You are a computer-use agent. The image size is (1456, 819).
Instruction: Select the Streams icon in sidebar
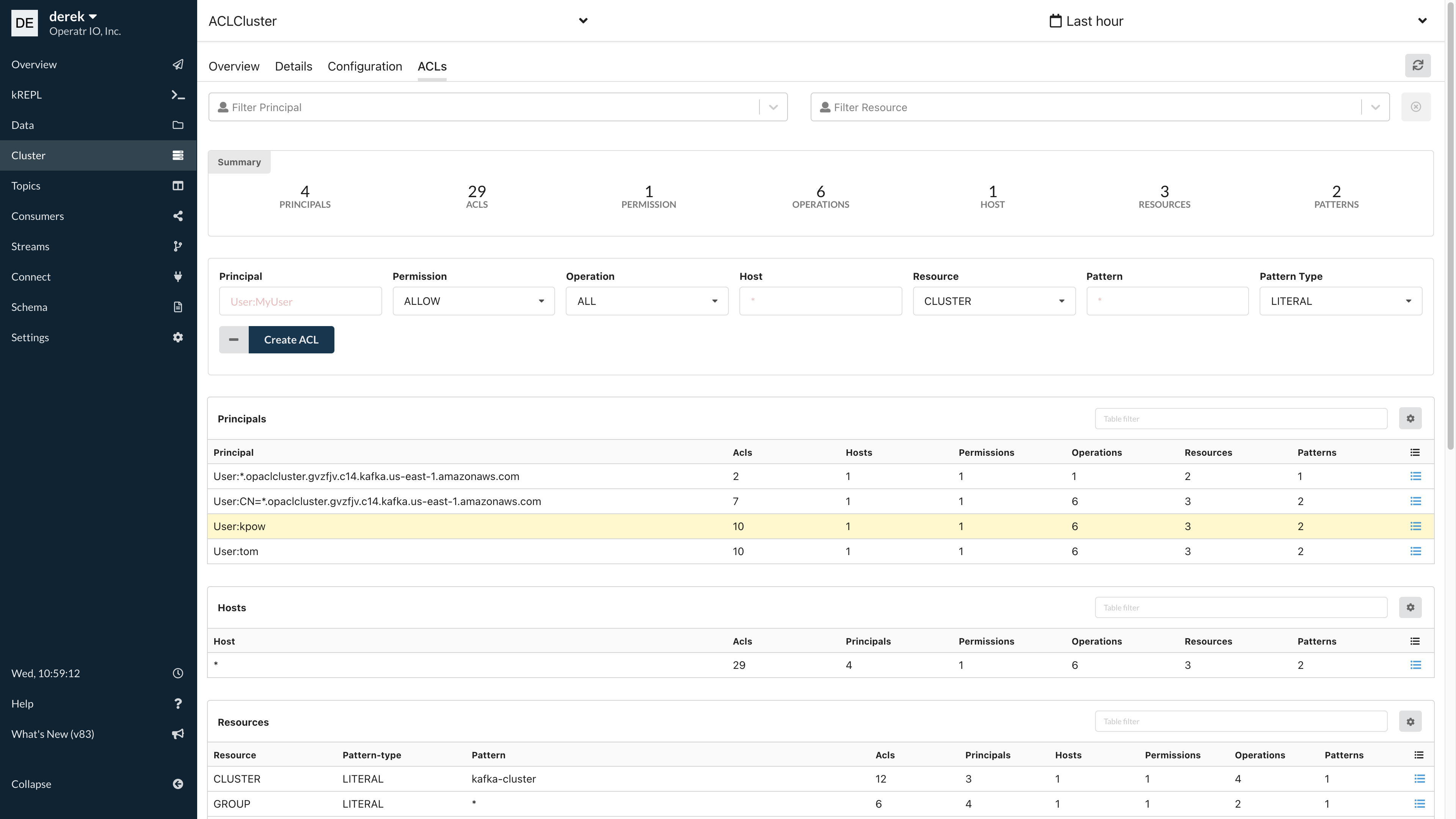(x=177, y=246)
